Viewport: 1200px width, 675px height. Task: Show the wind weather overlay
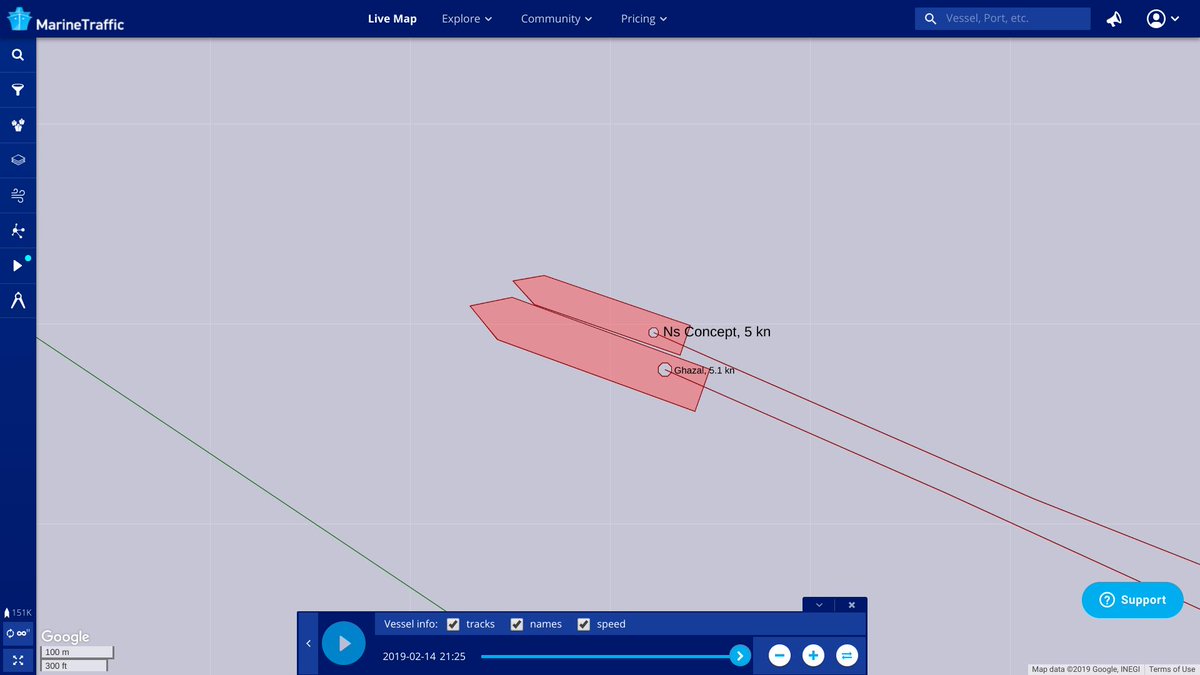tap(18, 195)
